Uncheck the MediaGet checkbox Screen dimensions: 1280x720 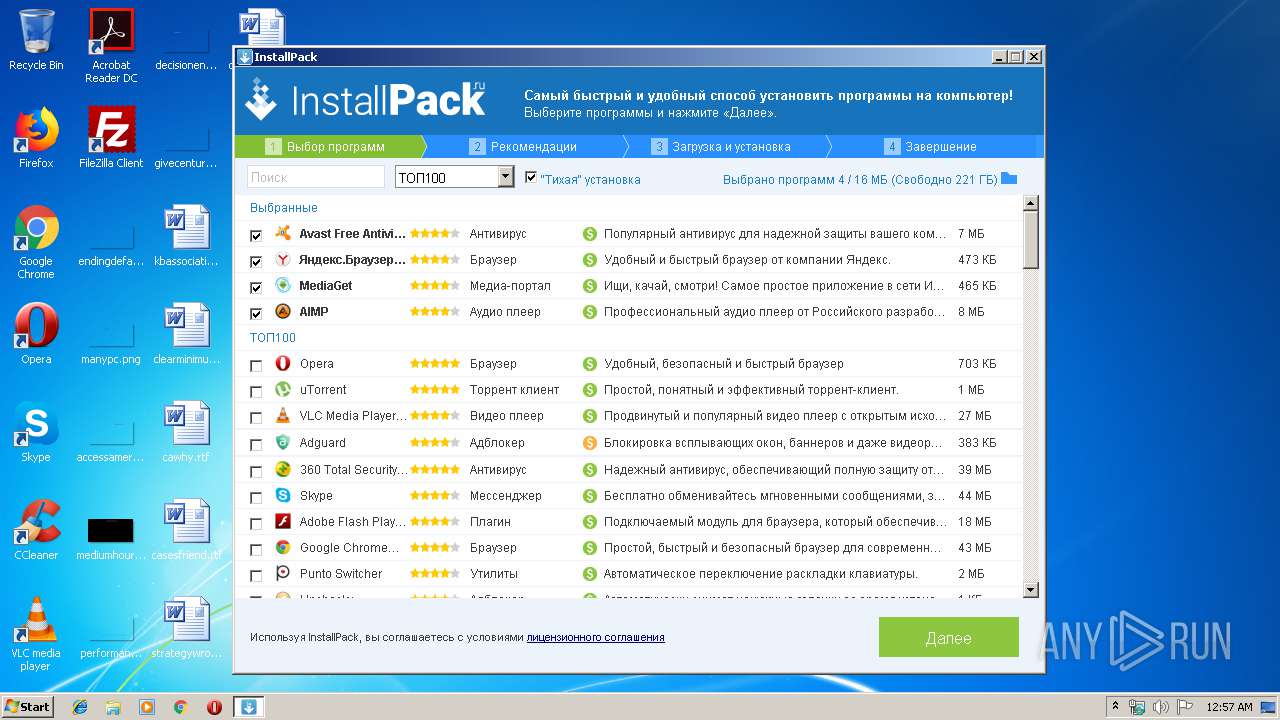coord(256,287)
